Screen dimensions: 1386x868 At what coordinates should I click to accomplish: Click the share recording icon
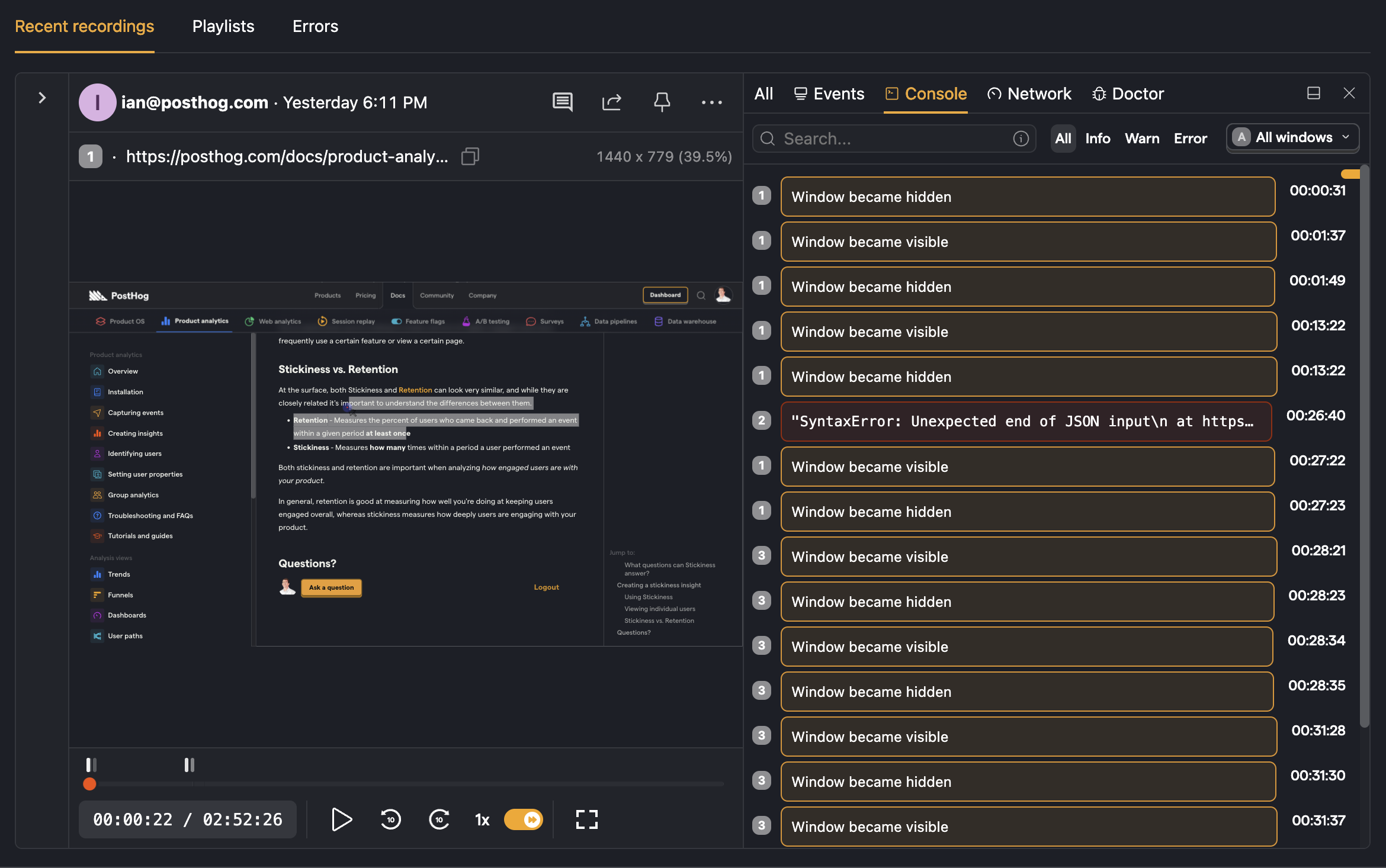pos(612,102)
